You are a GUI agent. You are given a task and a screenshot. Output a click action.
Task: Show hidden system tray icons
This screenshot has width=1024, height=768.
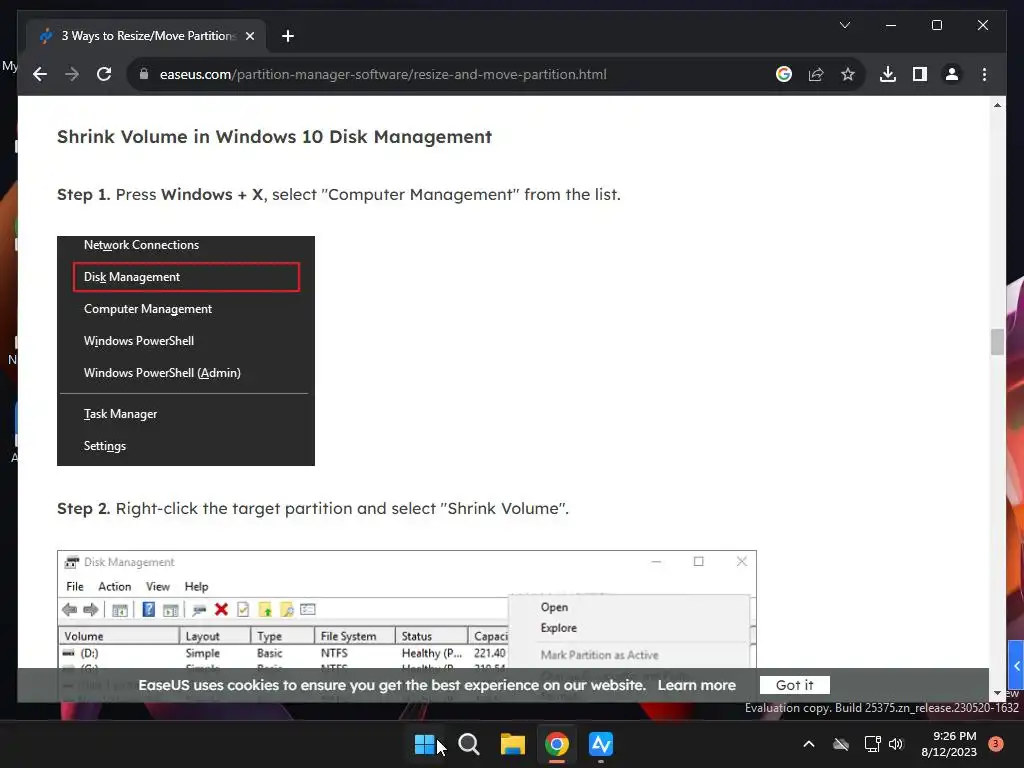click(808, 744)
